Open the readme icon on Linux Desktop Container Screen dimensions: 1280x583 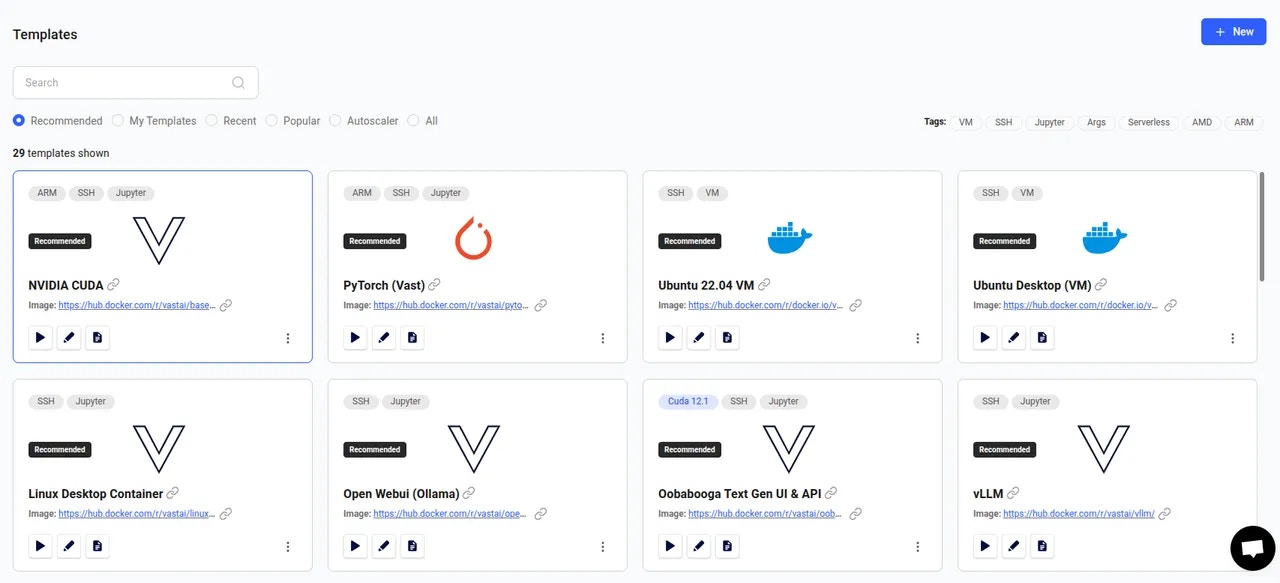[97, 545]
